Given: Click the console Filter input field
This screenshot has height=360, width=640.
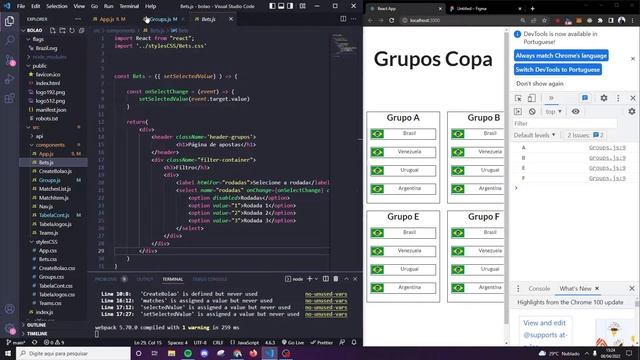Looking at the screenshot, I should pyautogui.click(x=565, y=123).
